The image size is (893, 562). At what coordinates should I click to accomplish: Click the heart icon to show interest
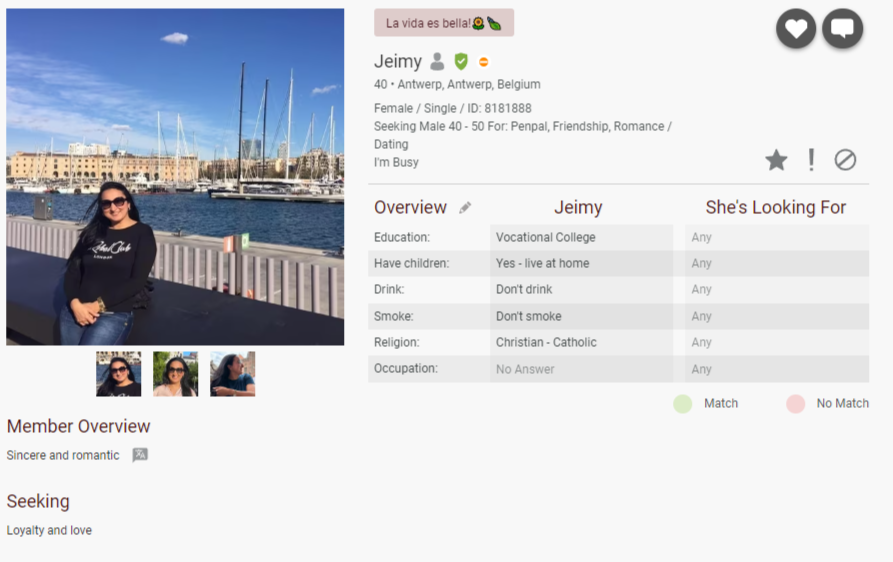click(x=796, y=29)
